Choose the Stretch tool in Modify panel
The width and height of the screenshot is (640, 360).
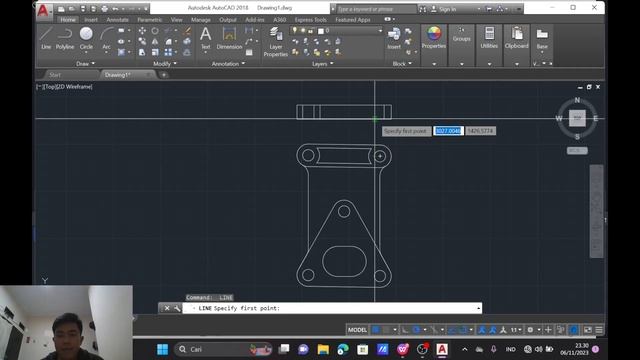pos(142,52)
